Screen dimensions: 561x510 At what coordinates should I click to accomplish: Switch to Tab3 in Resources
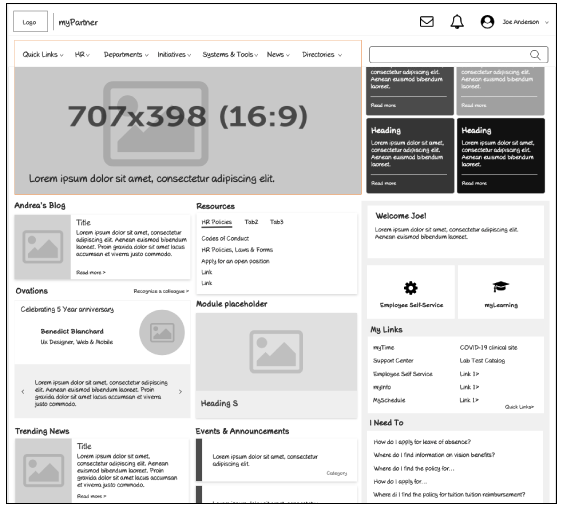pos(276,222)
